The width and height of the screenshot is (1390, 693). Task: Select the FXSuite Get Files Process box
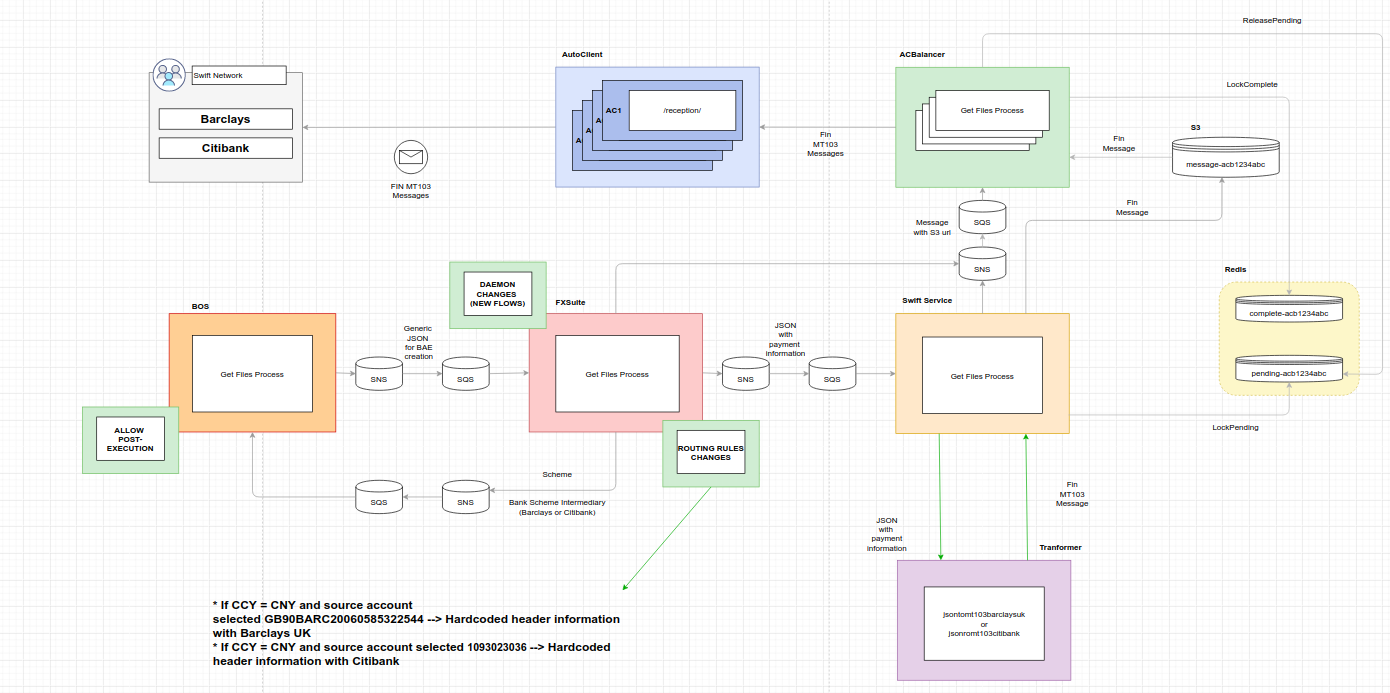617,374
